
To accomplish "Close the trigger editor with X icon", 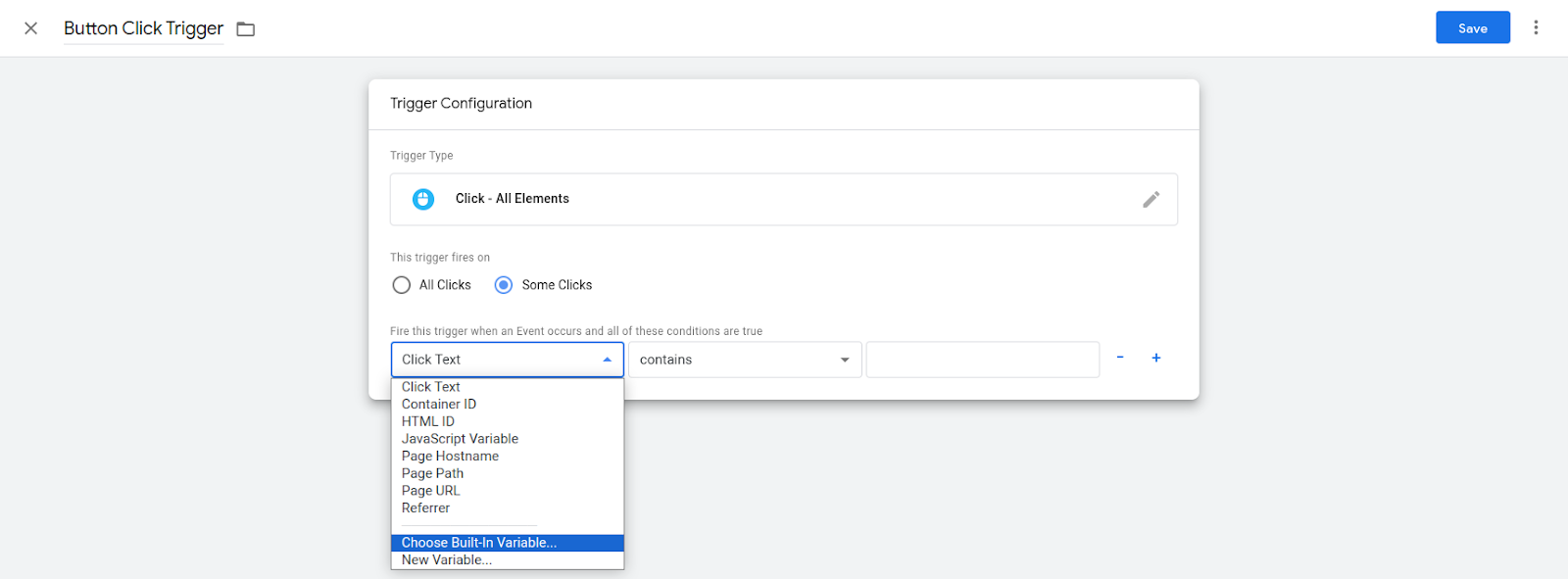I will click(31, 28).
